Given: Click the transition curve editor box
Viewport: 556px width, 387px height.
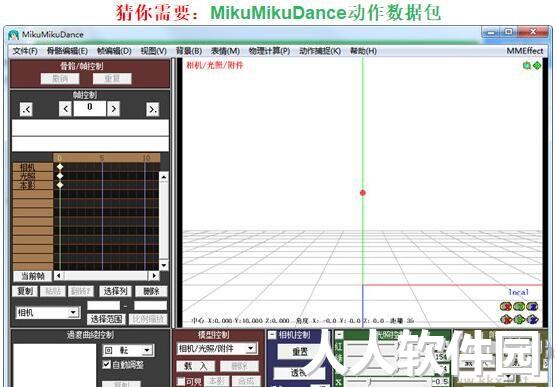Looking at the screenshot, I should point(55,365).
